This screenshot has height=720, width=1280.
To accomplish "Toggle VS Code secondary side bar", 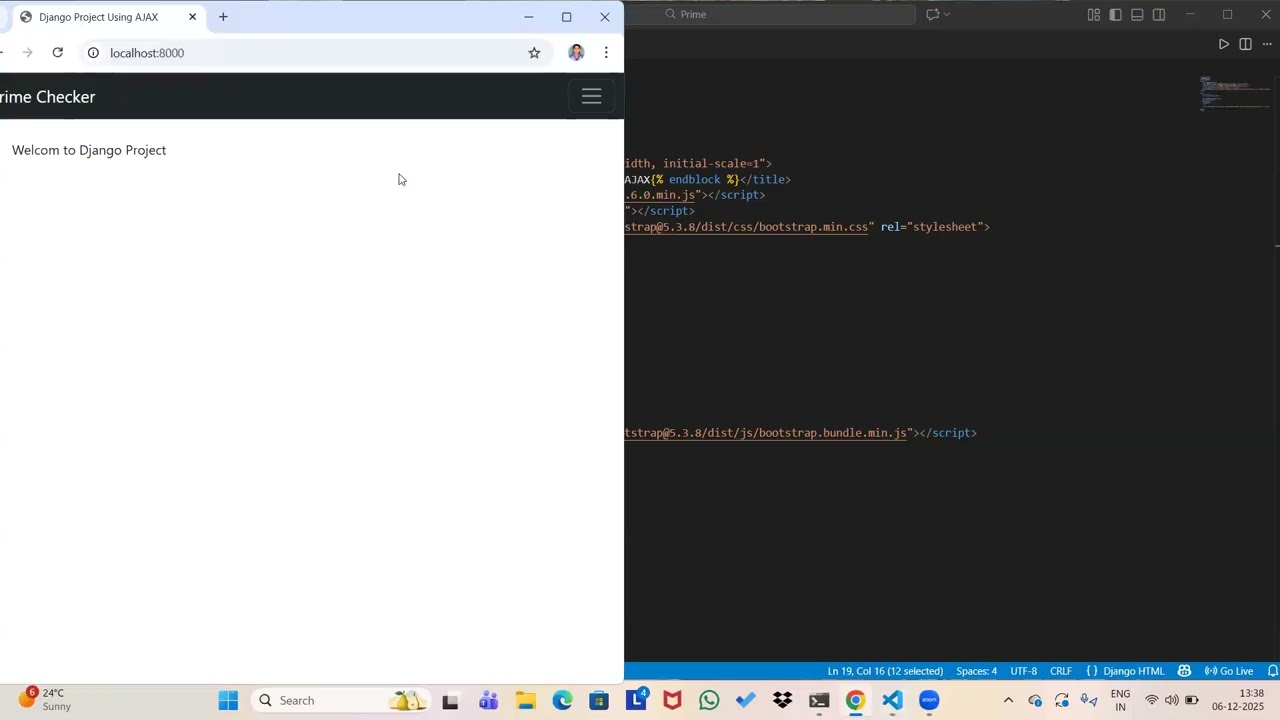I will point(1159,14).
